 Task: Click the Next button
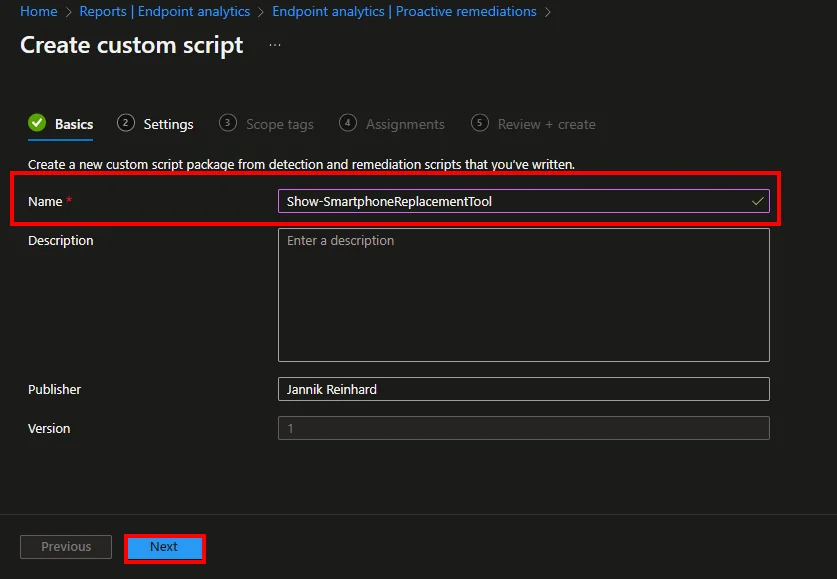164,547
